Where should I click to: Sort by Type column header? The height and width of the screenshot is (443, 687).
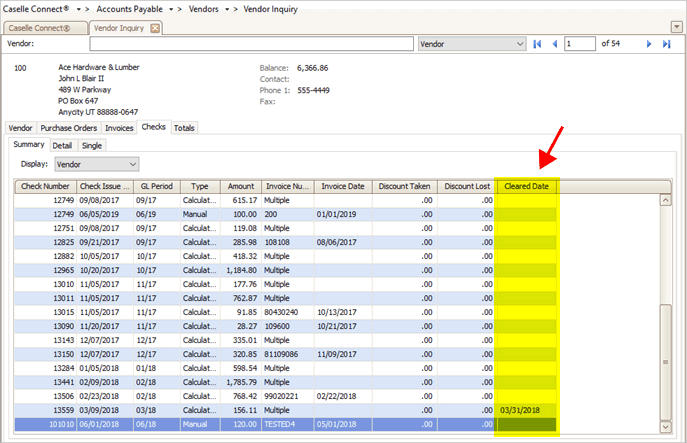click(x=200, y=186)
